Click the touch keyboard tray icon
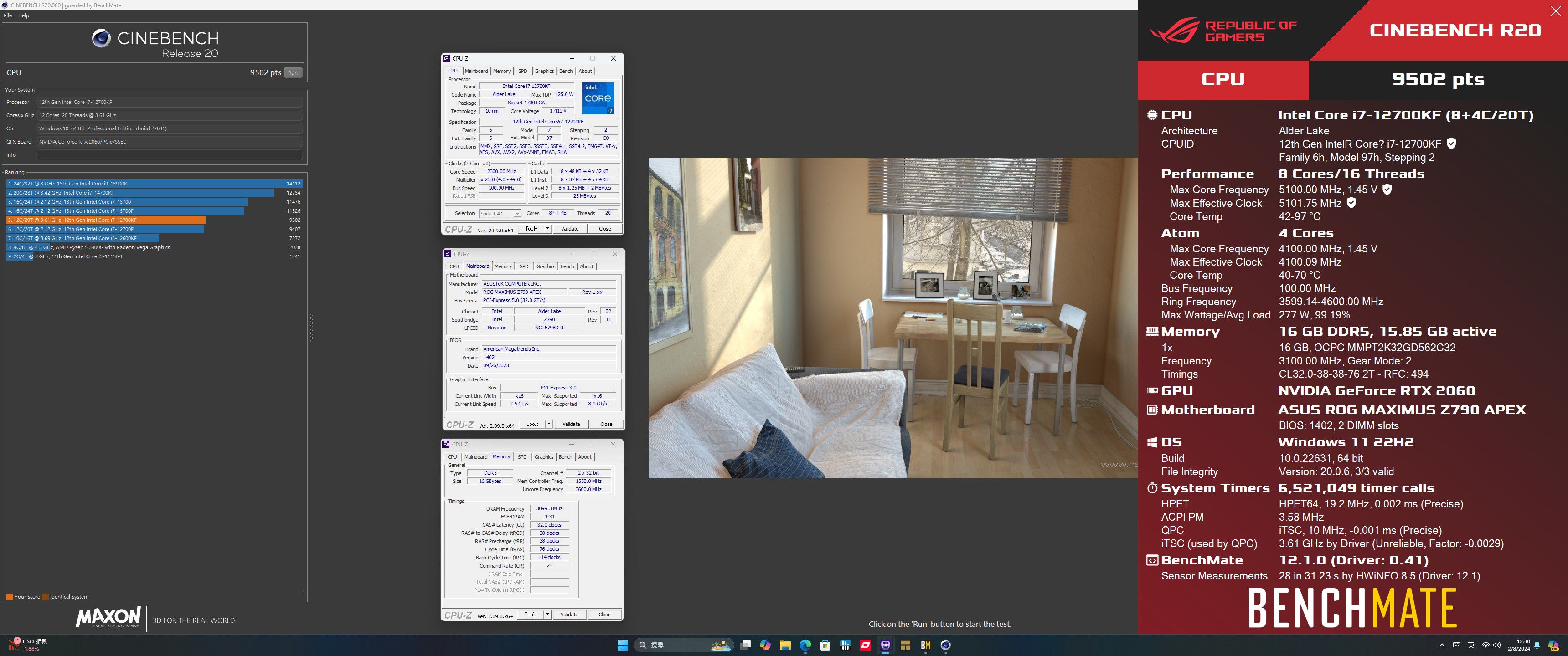 (x=1457, y=645)
